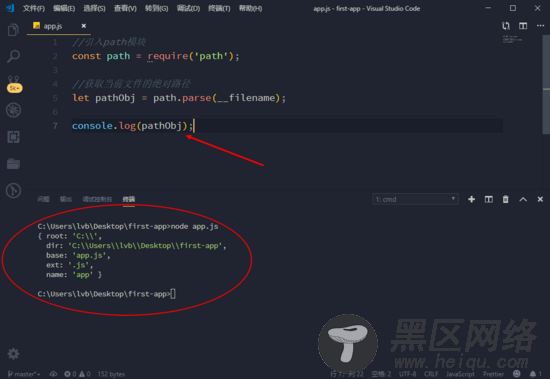Open the 转到(G) menu
Screen dimensions: 550x379
pyautogui.click(x=156, y=8)
